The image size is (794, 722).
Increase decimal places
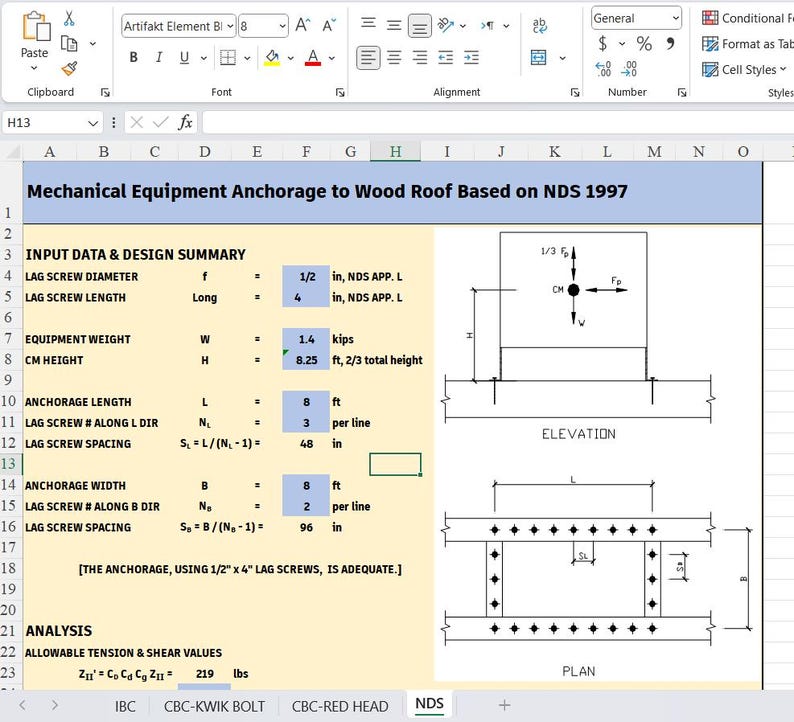[603, 69]
